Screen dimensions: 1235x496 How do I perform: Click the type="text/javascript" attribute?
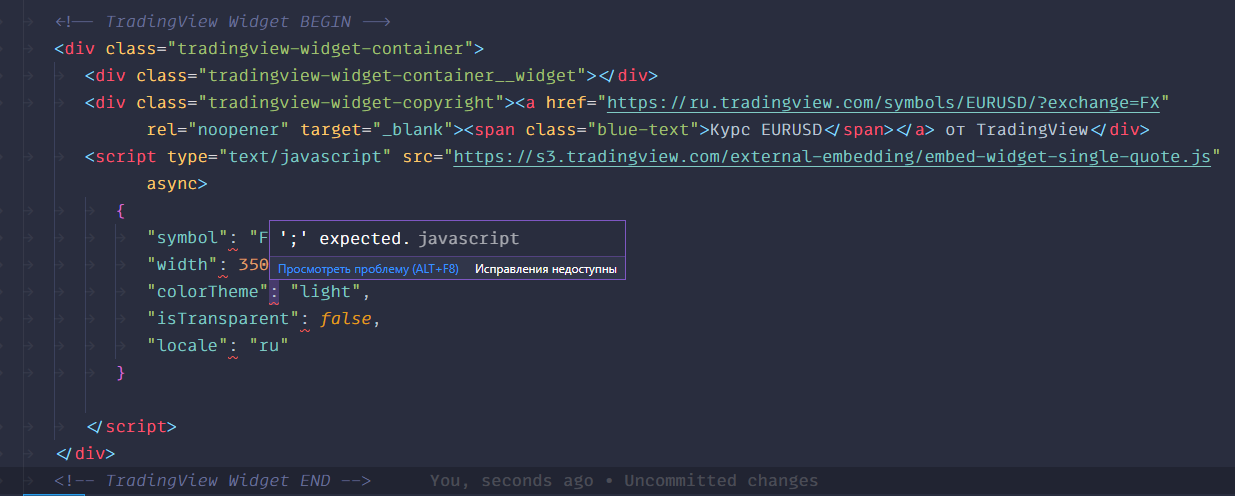(279, 156)
